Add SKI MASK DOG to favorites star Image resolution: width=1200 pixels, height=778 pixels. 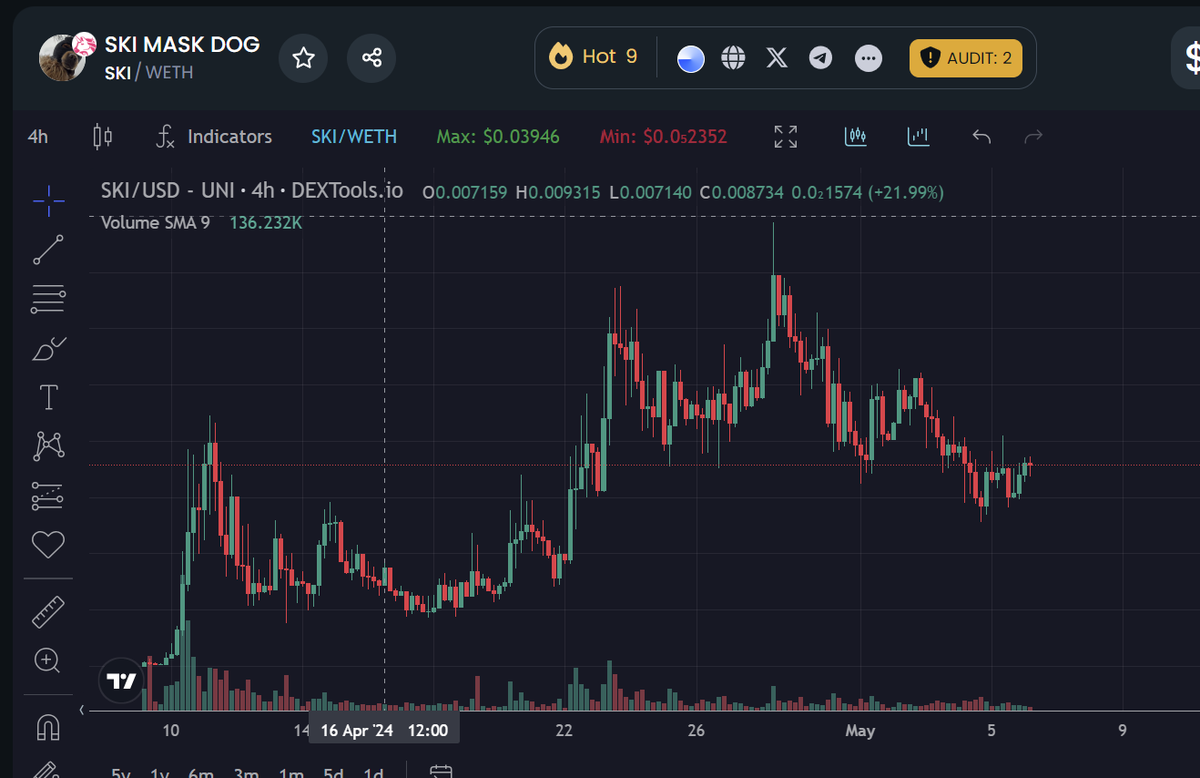(x=303, y=58)
